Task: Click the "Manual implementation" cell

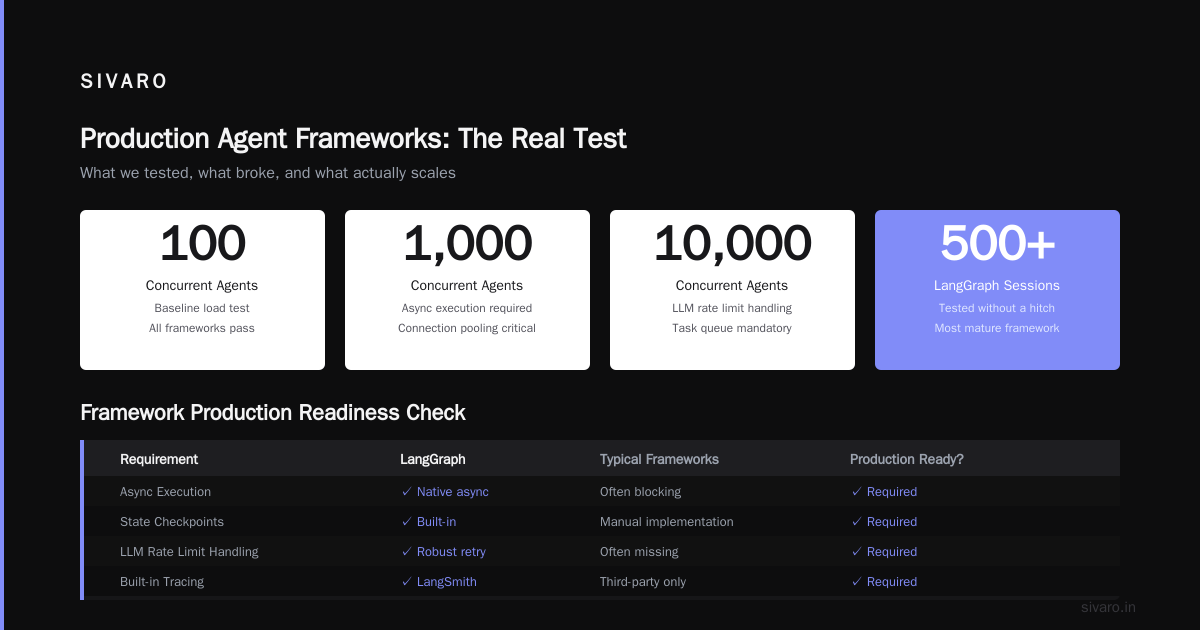Action: click(x=666, y=522)
